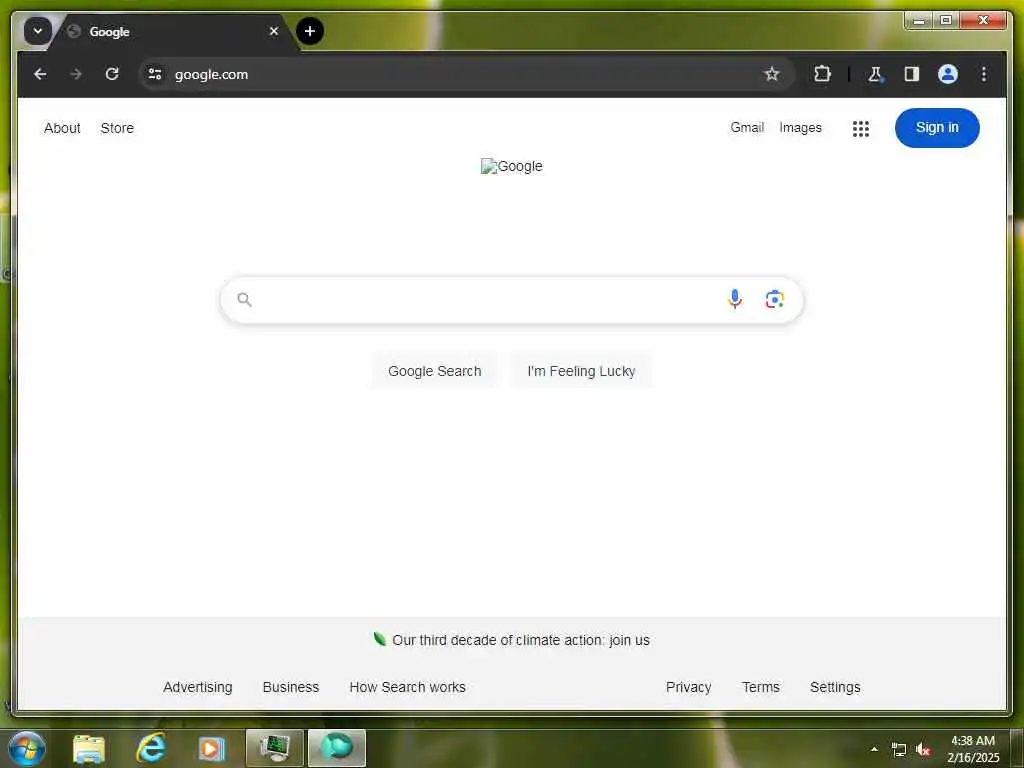Open a new tab with plus button

point(310,31)
